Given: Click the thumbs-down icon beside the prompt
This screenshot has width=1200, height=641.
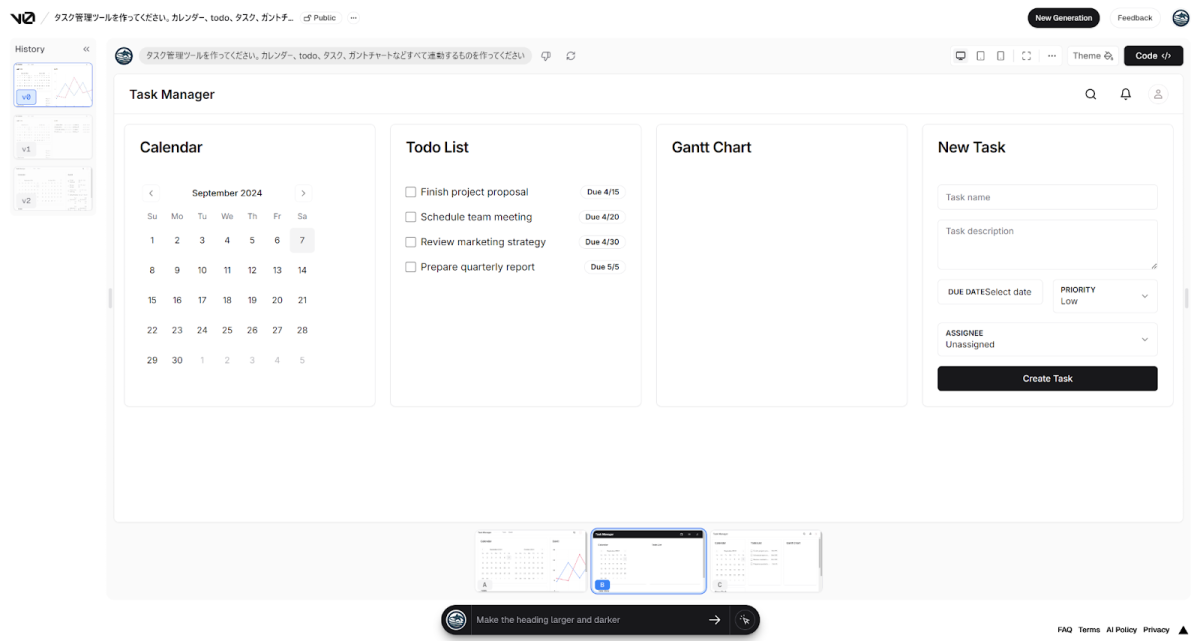Looking at the screenshot, I should 546,56.
